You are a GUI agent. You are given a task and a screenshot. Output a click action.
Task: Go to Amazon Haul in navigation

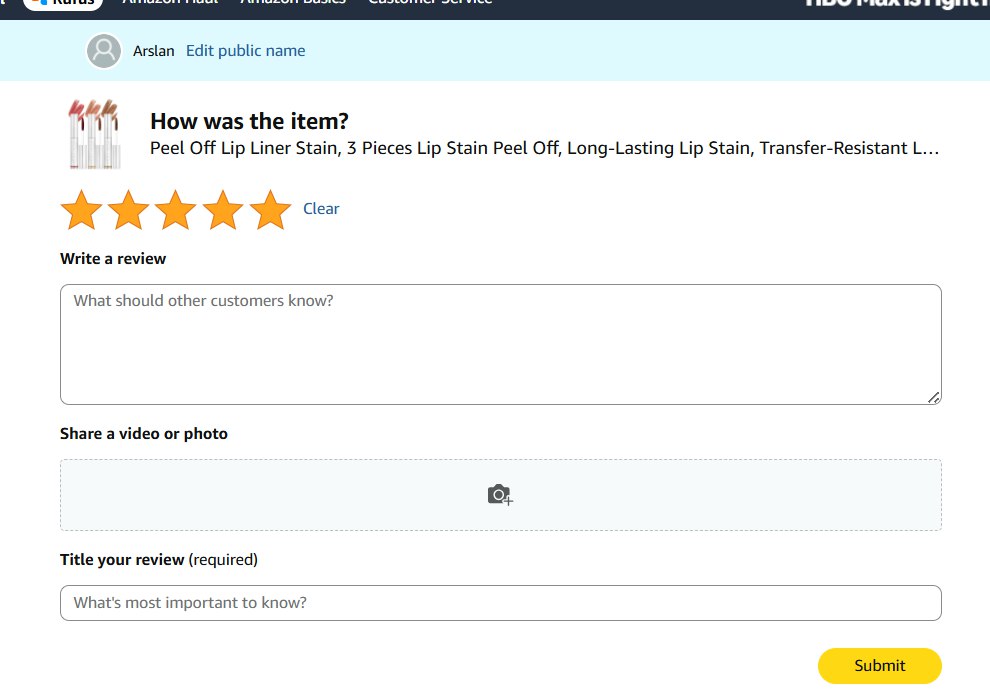(x=168, y=2)
